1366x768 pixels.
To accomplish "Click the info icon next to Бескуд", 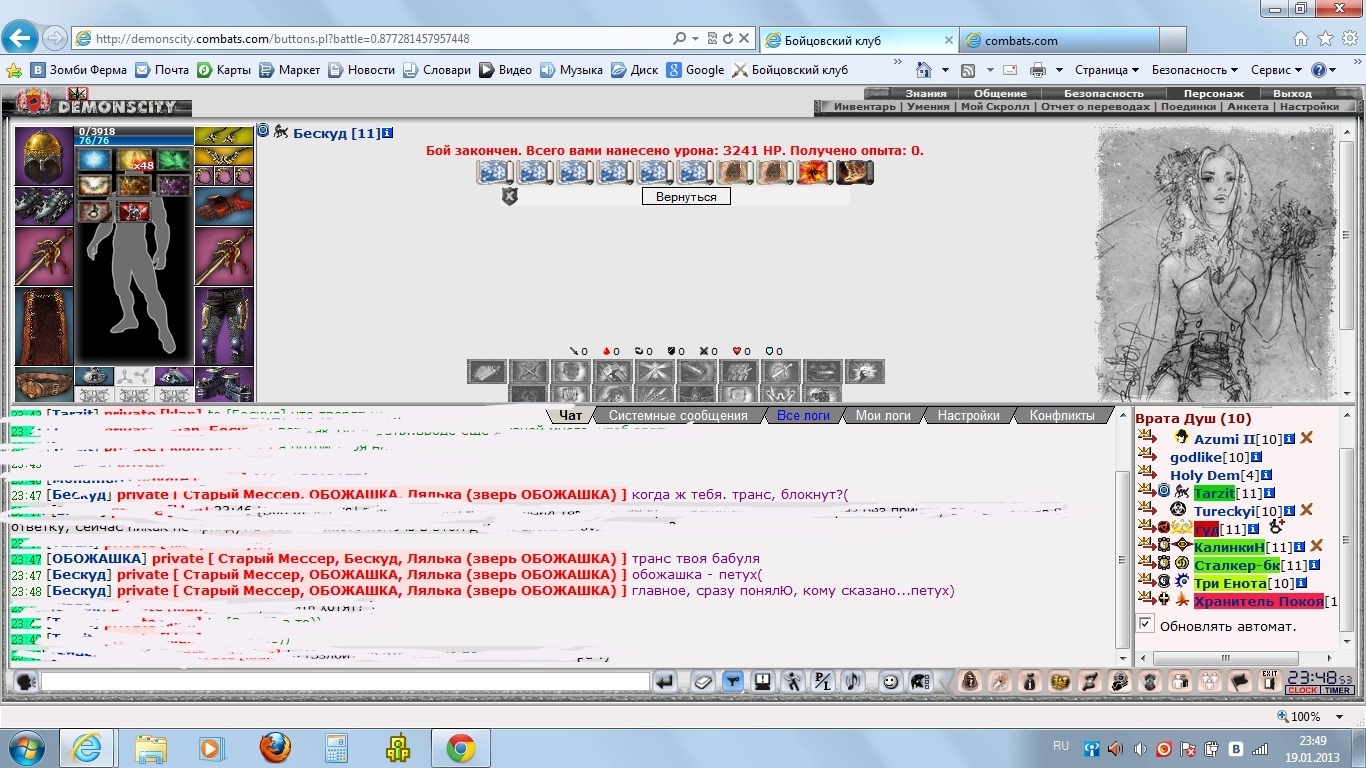I will pos(388,132).
